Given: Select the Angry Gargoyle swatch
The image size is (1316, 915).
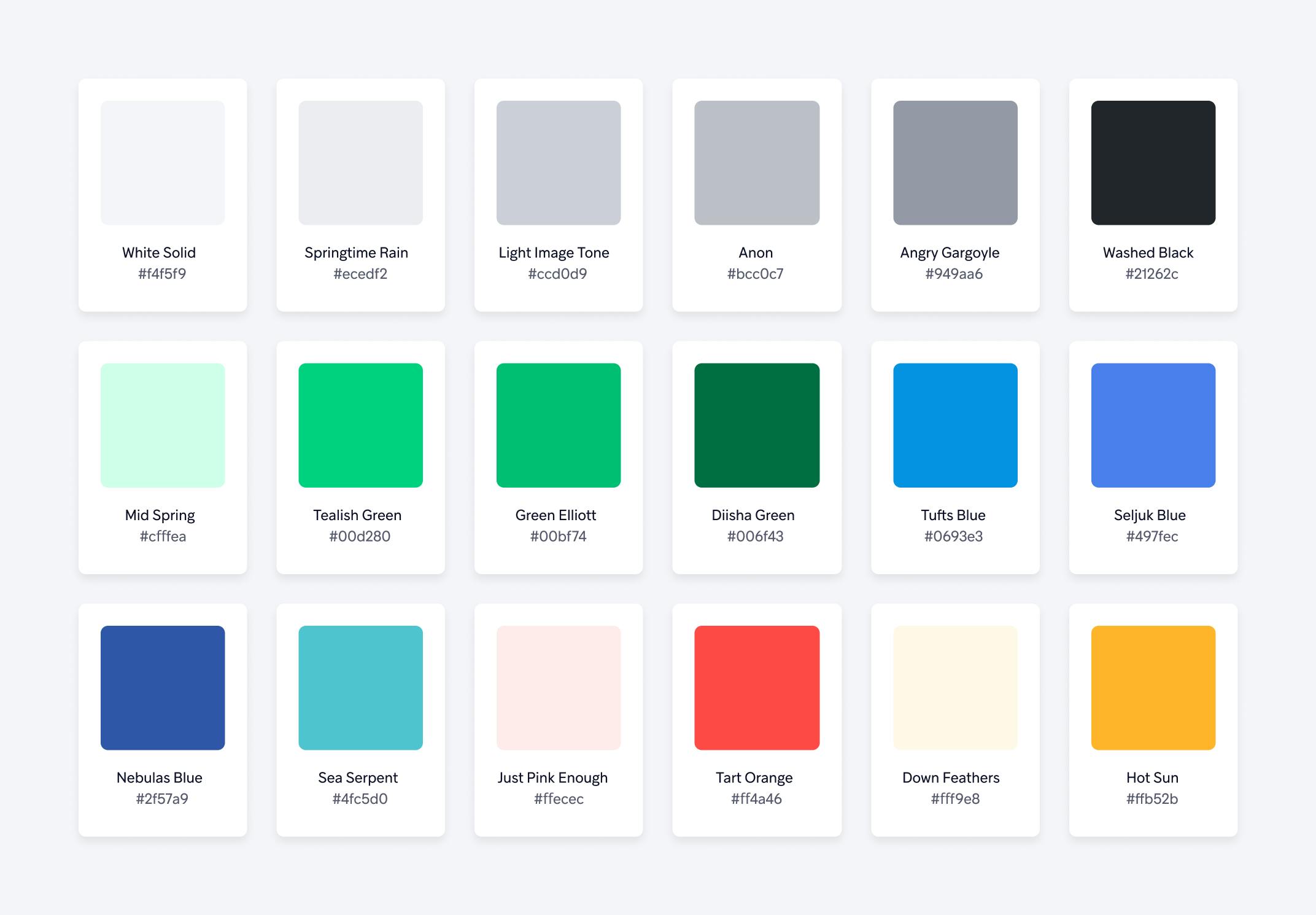Looking at the screenshot, I should (955, 163).
